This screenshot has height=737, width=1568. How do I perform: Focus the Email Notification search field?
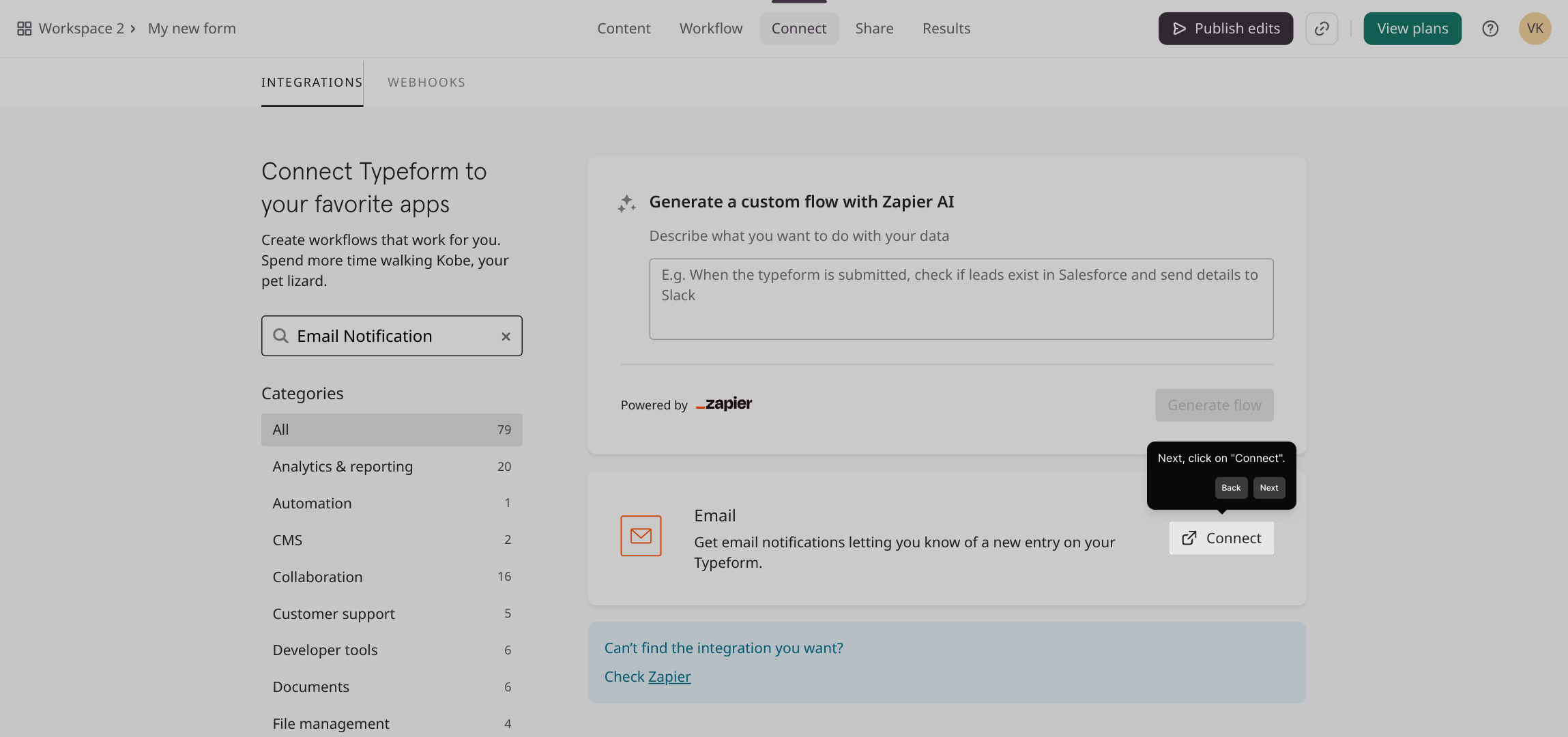coord(392,336)
